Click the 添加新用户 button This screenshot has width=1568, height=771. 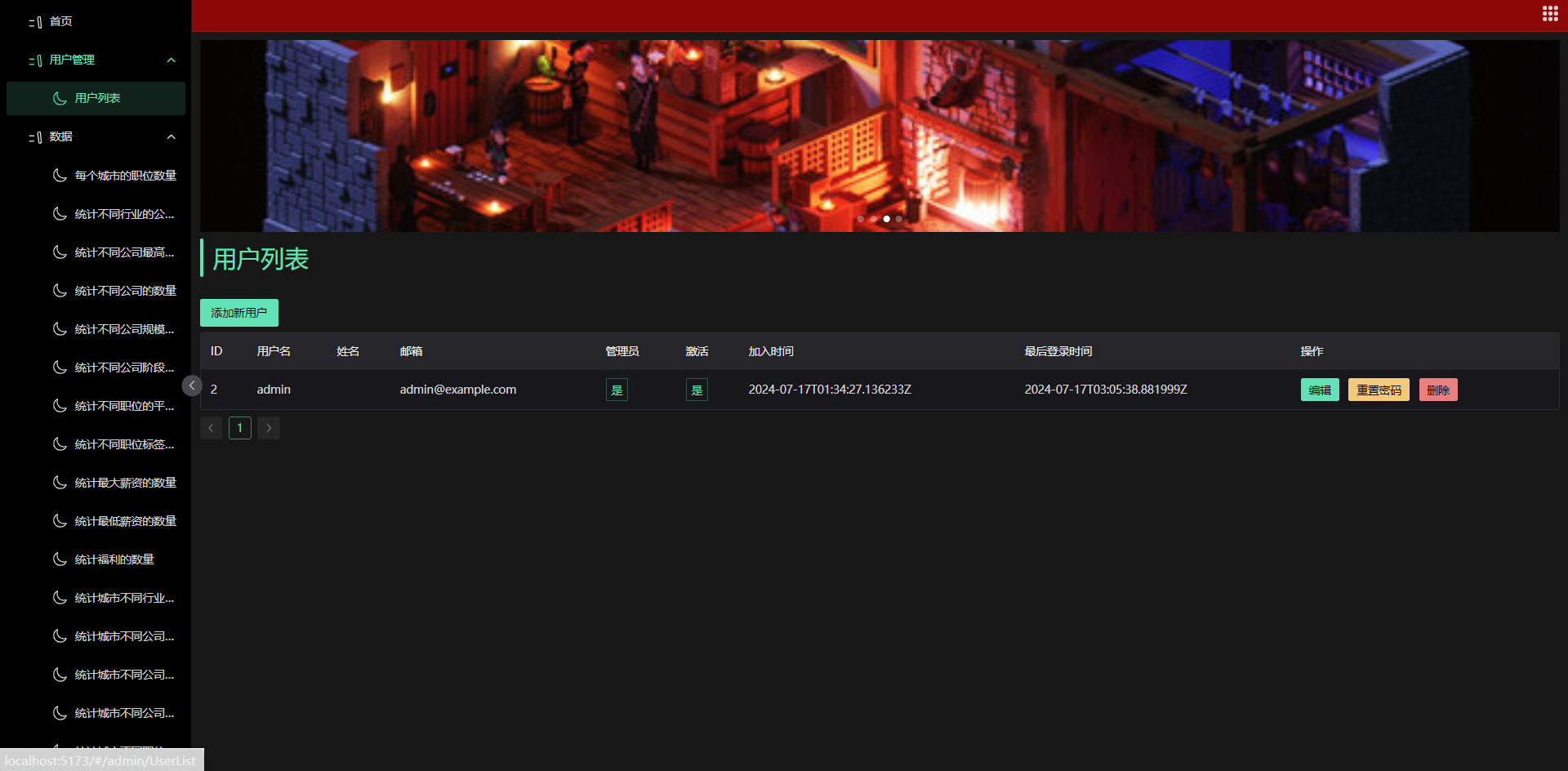[239, 313]
